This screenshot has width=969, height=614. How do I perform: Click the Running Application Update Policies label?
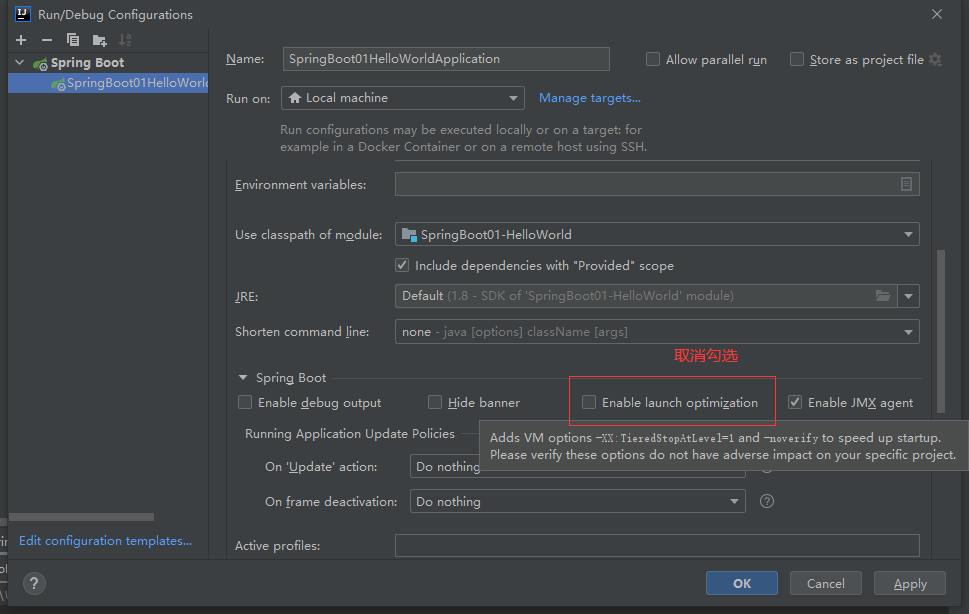pyautogui.click(x=350, y=434)
